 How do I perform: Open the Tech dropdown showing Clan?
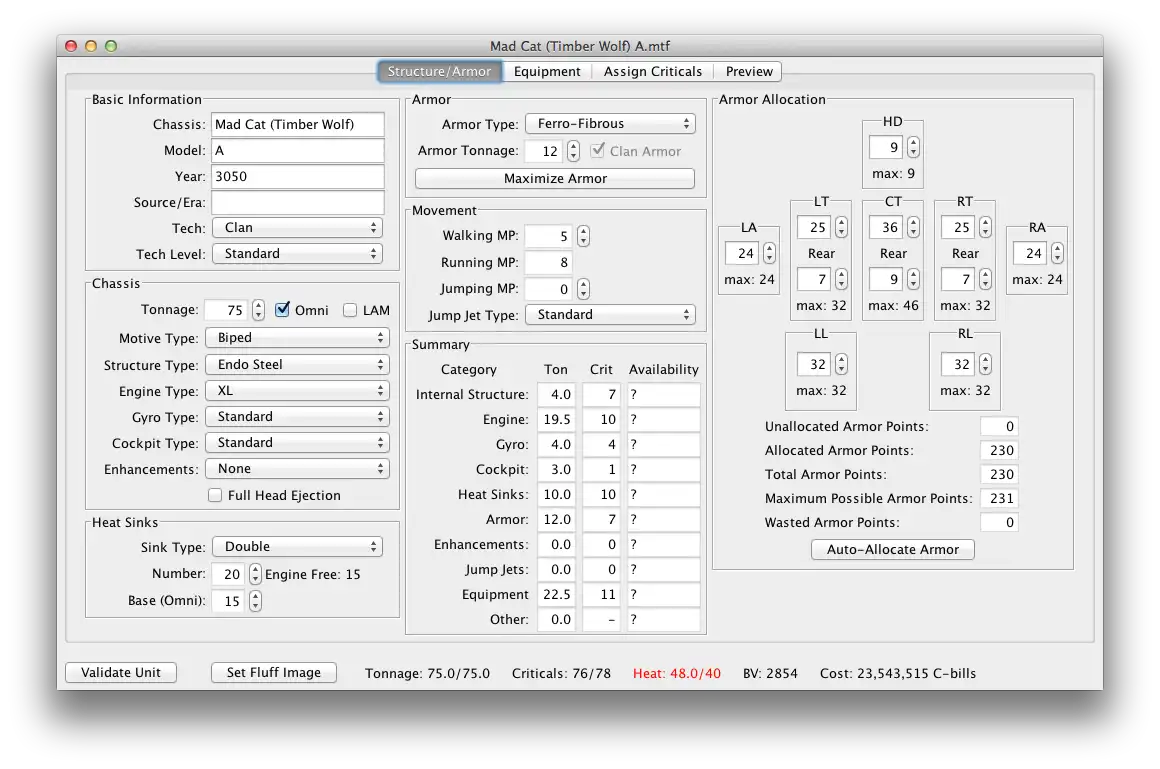[297, 228]
